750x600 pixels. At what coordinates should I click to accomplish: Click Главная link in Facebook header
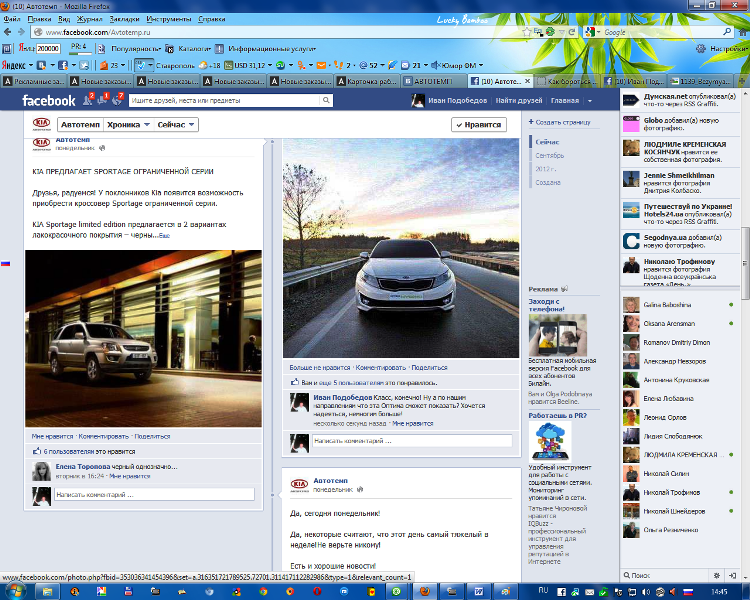click(565, 100)
